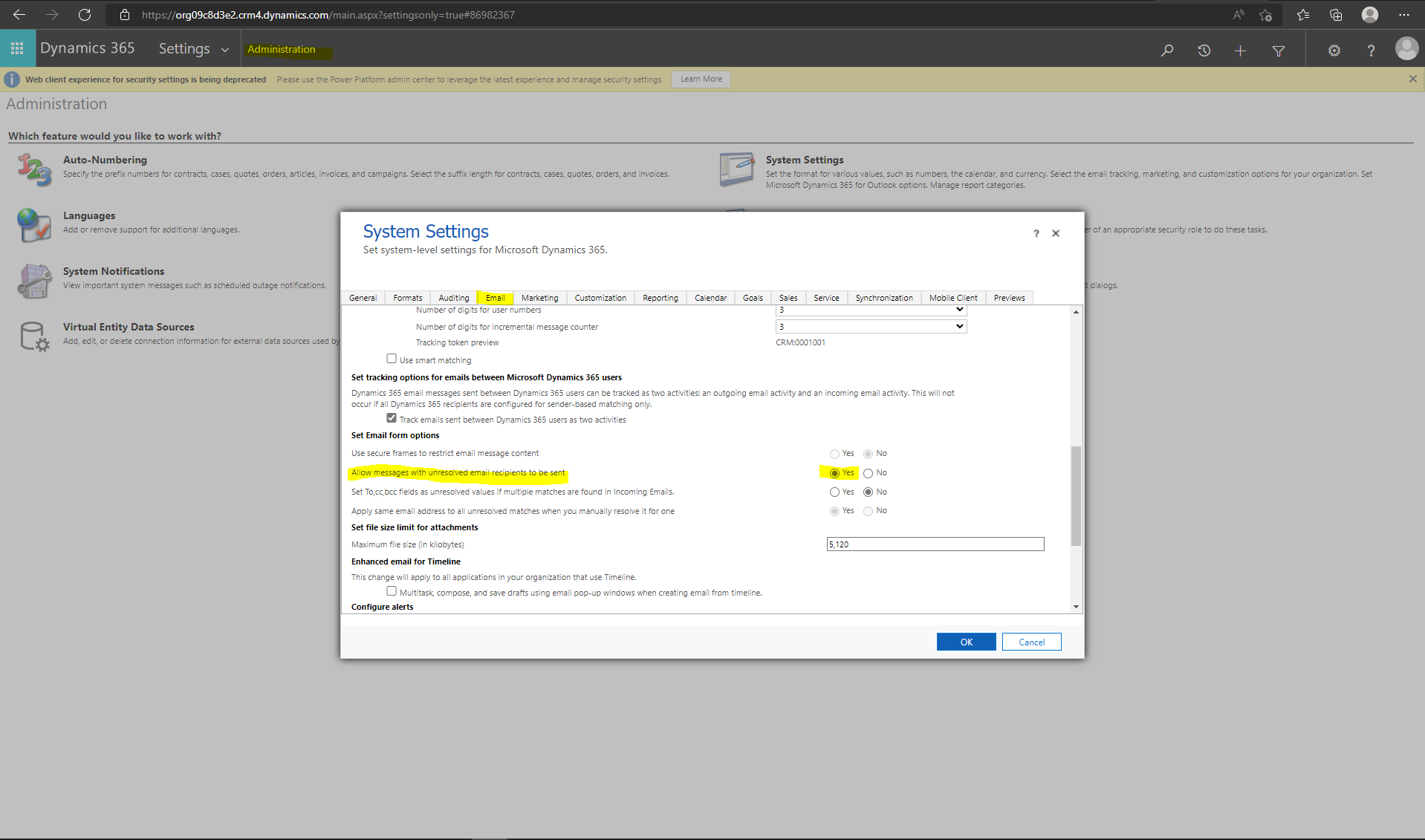Click the Auto-Numbering icon
The width and height of the screenshot is (1425, 840).
click(x=34, y=169)
